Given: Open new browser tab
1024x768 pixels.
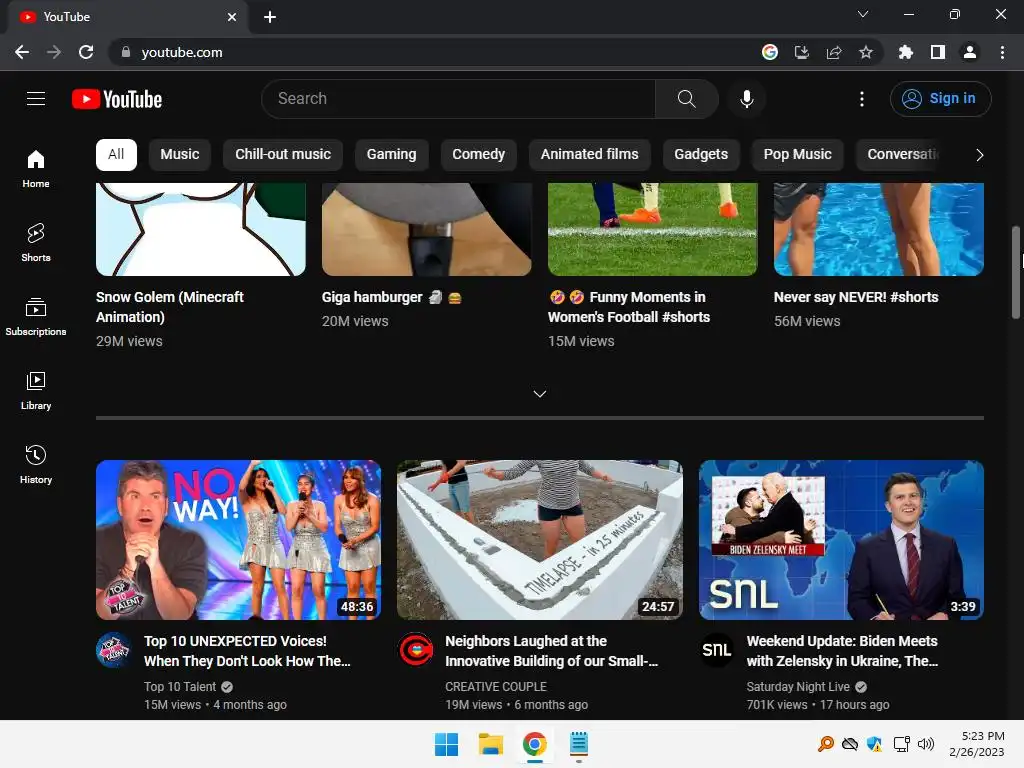Looking at the screenshot, I should (x=270, y=17).
